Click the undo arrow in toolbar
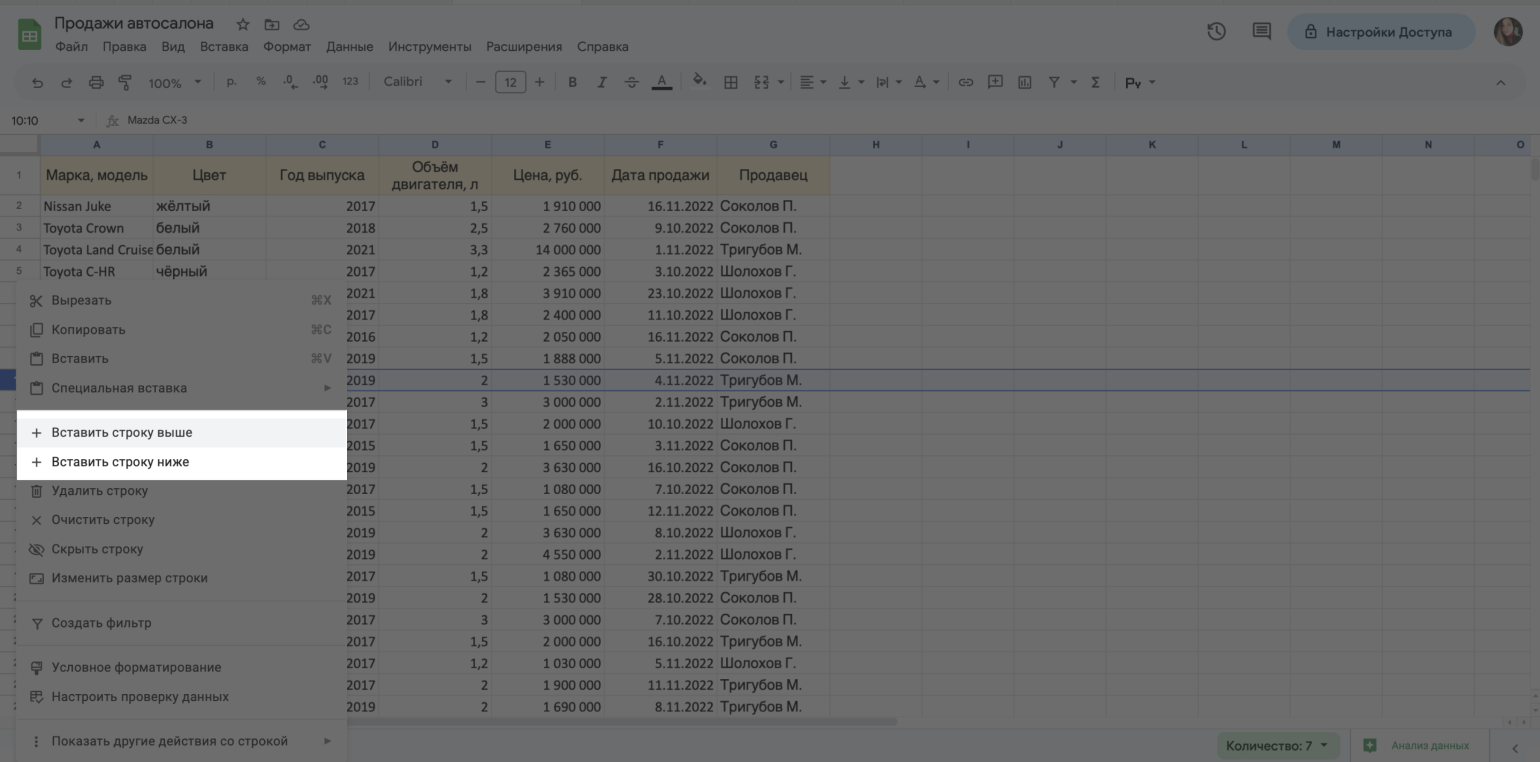The height and width of the screenshot is (762, 1540). 38,83
